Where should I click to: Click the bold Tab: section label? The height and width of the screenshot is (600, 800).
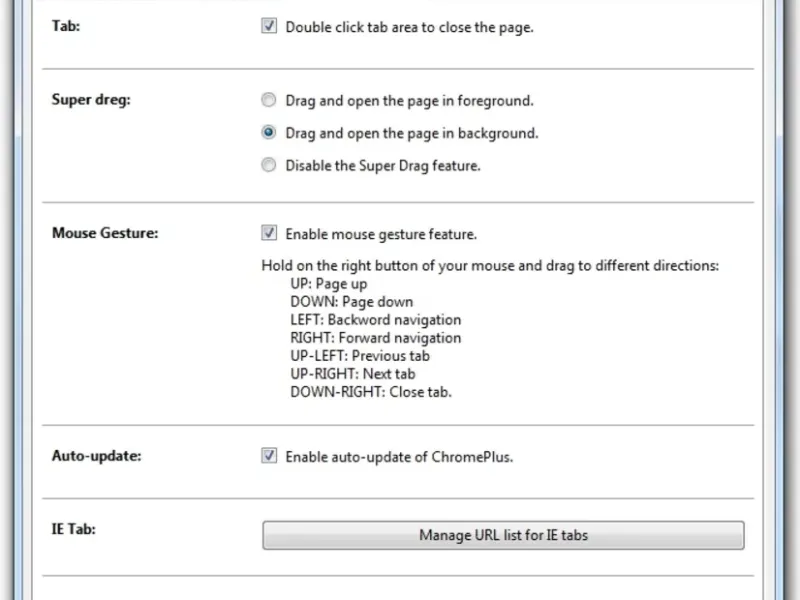66,26
